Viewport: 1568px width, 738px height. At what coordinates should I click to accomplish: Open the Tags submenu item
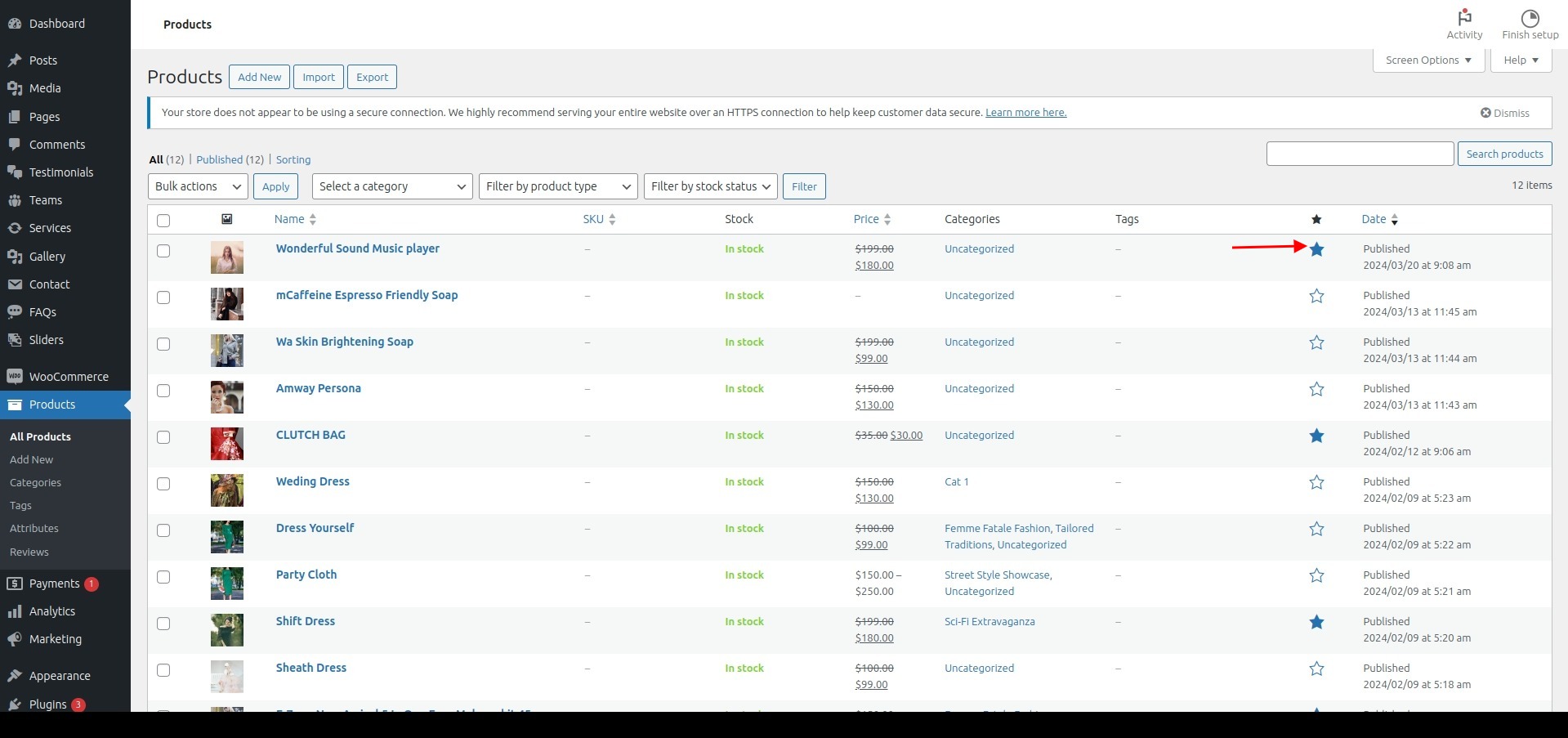pos(20,505)
